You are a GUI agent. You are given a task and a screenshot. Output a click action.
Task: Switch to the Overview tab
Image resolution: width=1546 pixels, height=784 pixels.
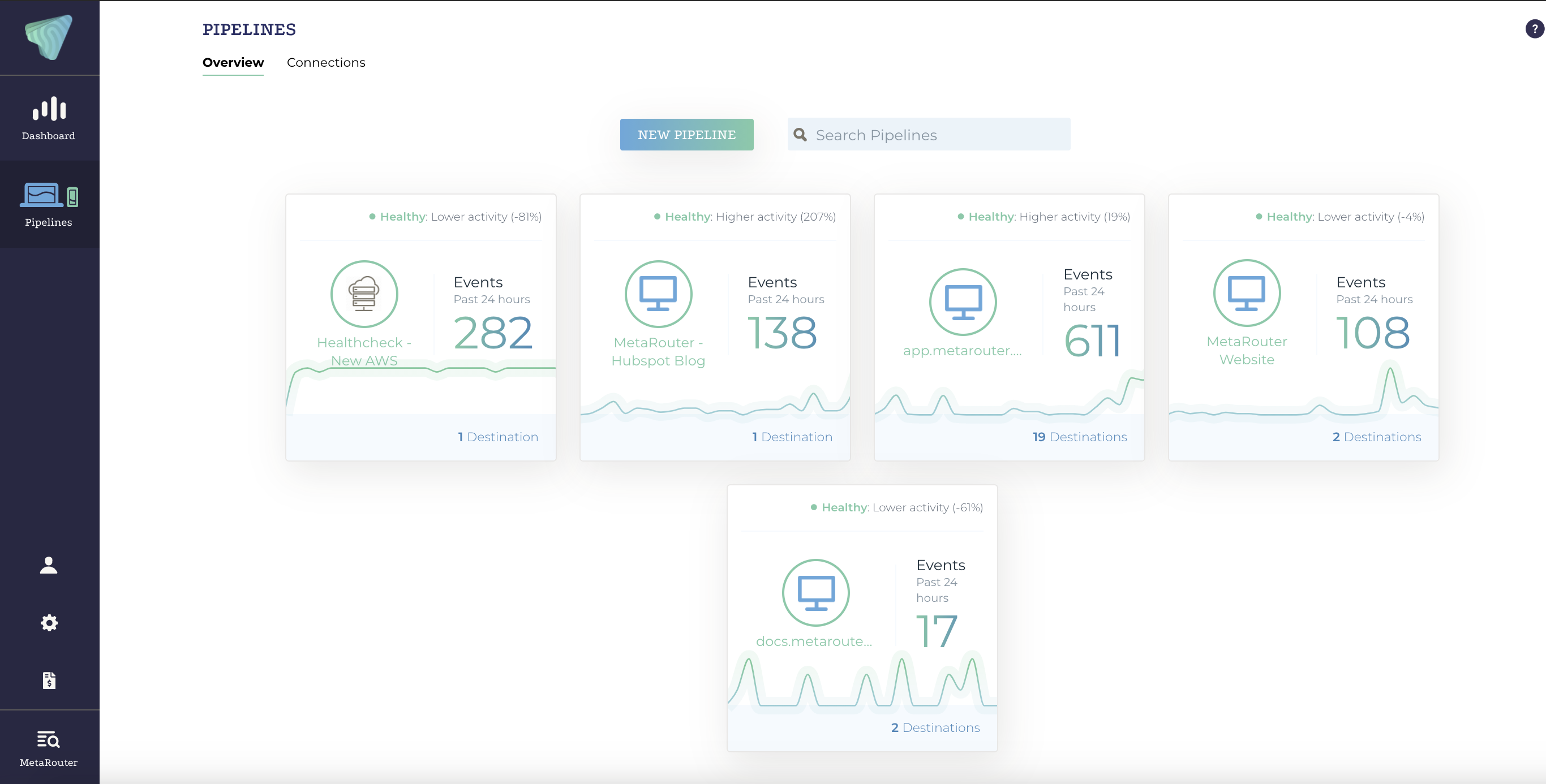(233, 62)
